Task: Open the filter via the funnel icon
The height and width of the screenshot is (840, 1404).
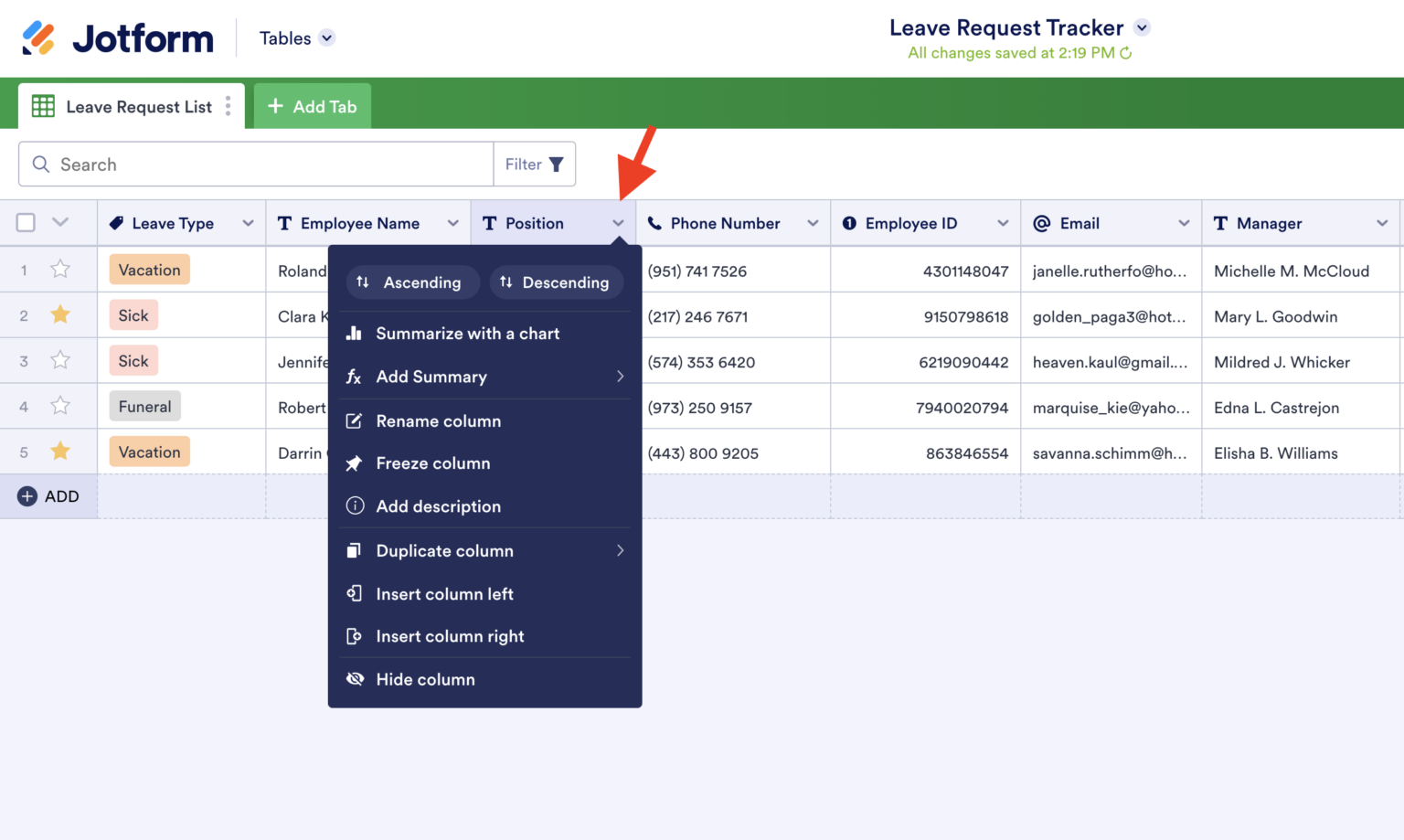Action: tap(558, 164)
